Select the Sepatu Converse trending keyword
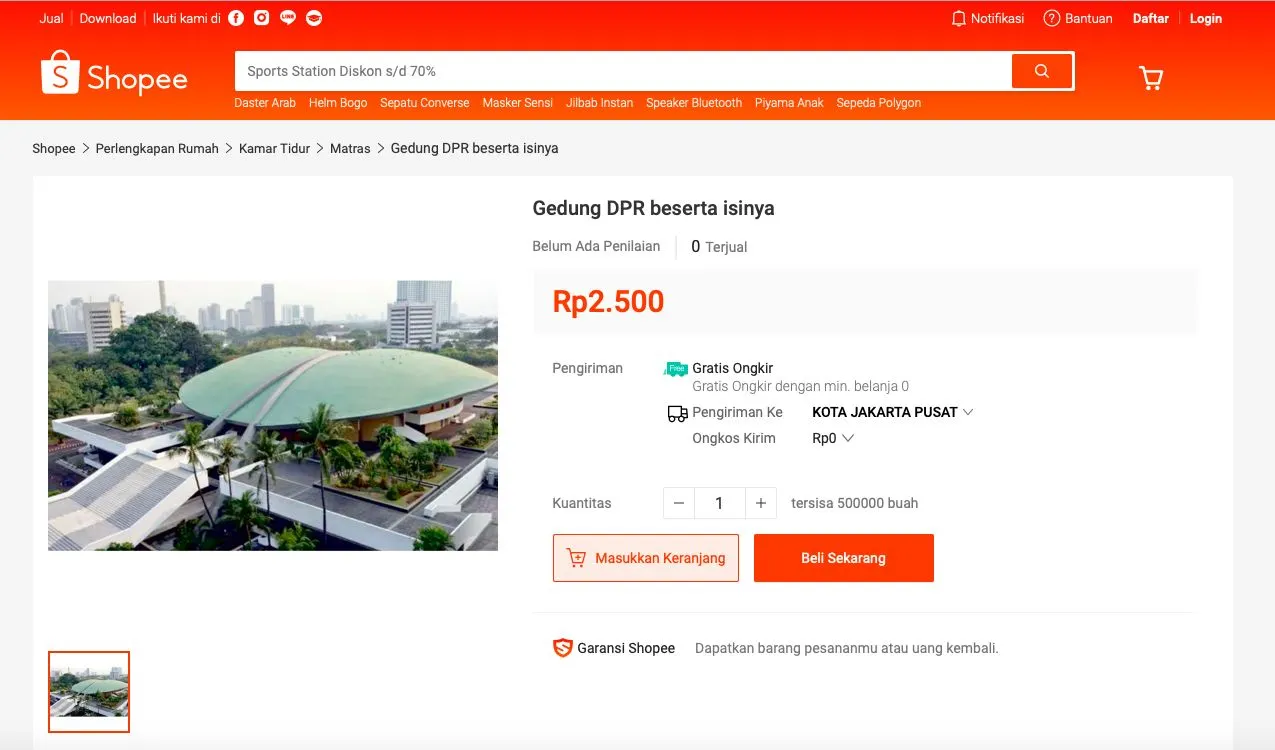 coord(424,102)
